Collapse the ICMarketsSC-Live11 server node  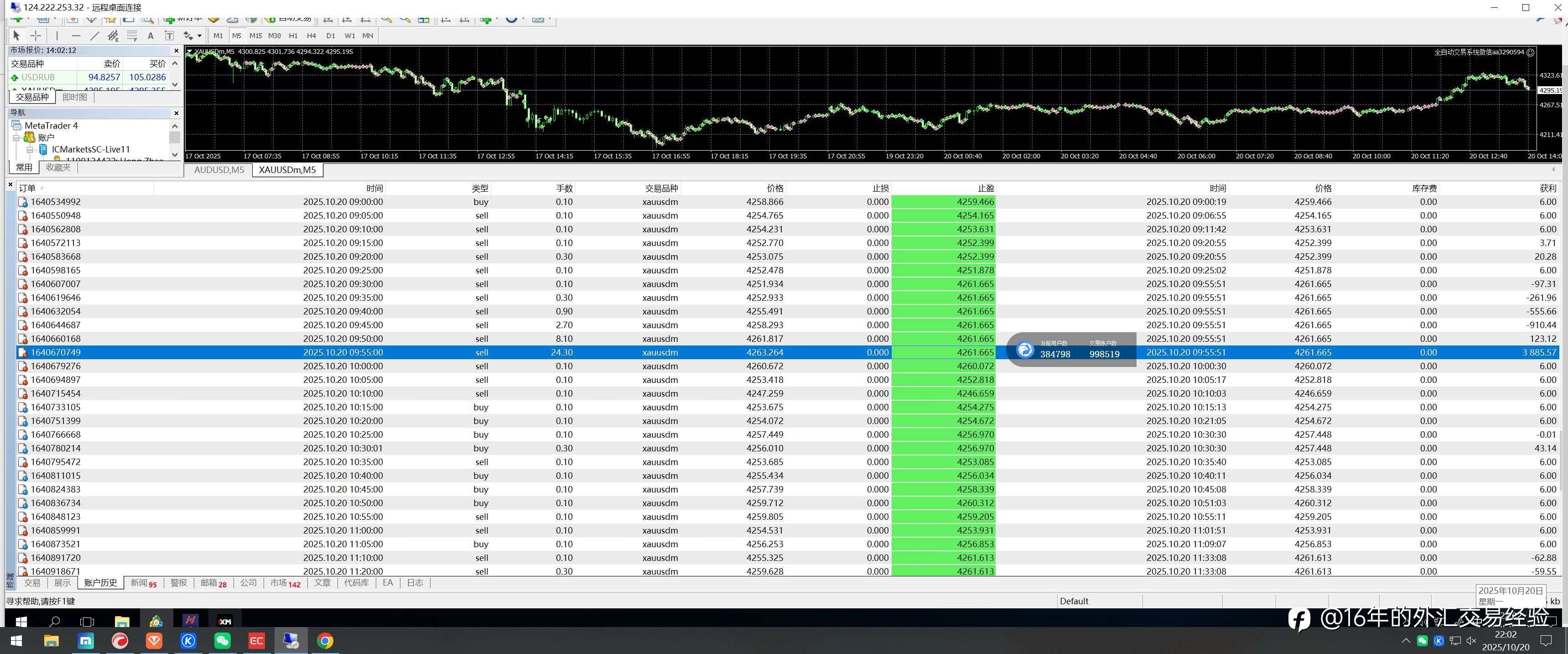29,149
